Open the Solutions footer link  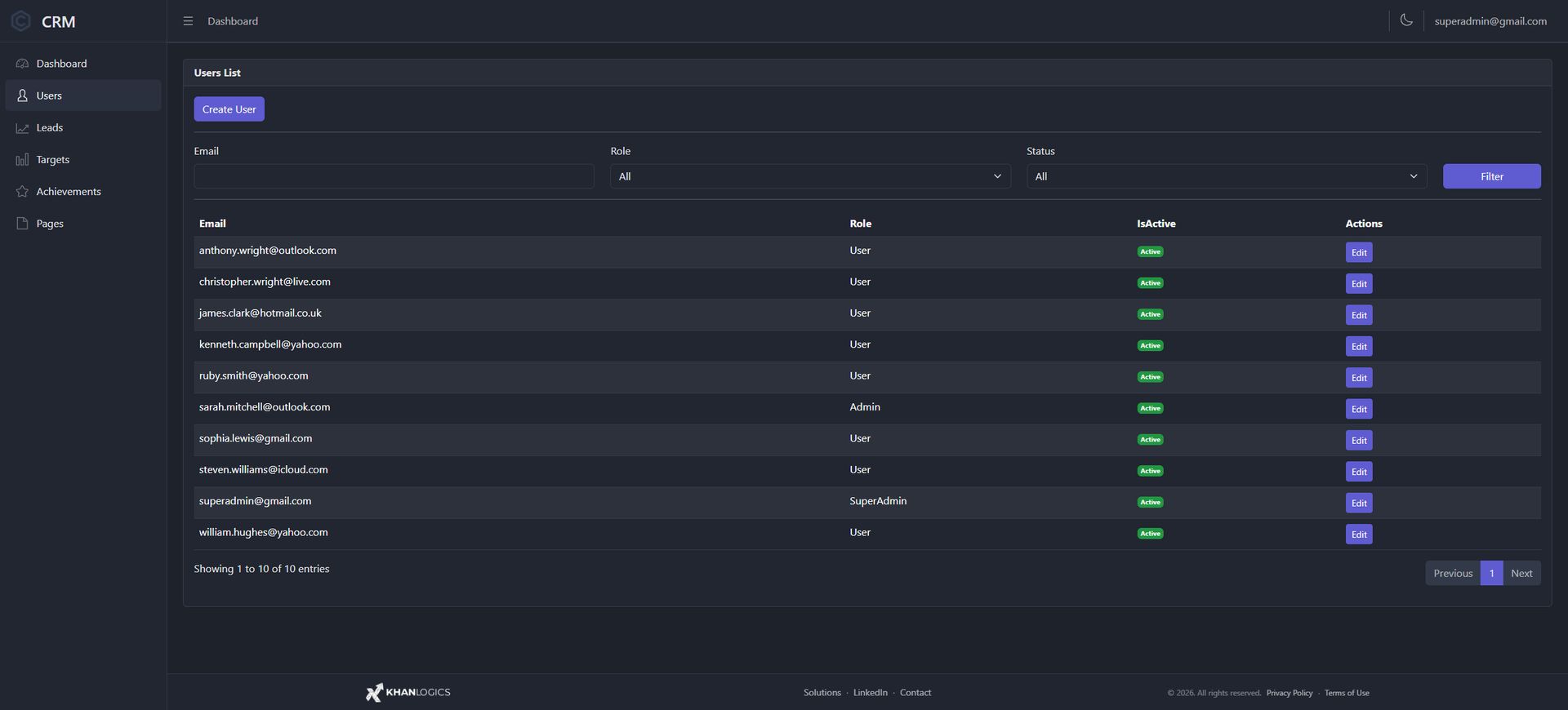click(822, 693)
